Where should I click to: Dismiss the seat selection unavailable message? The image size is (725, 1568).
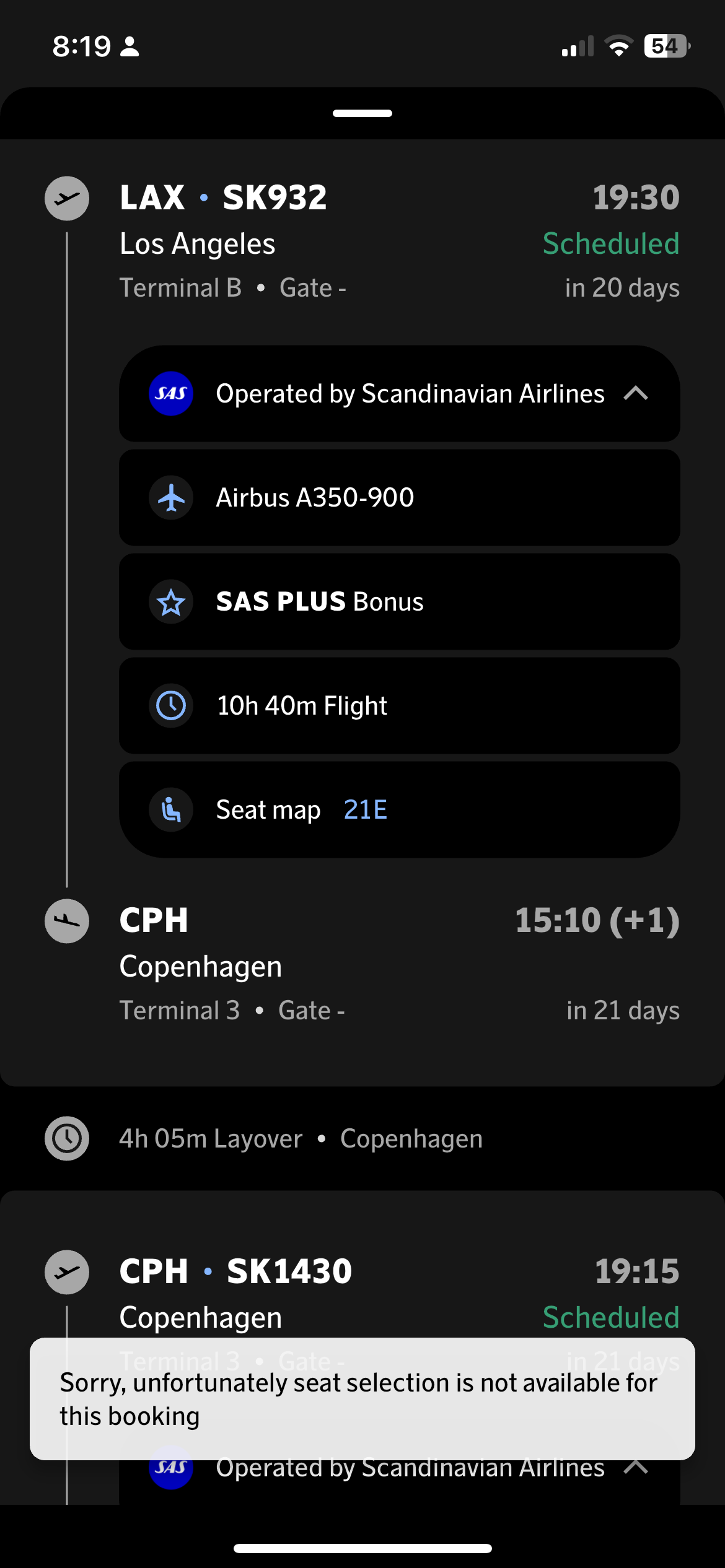[x=362, y=1398]
